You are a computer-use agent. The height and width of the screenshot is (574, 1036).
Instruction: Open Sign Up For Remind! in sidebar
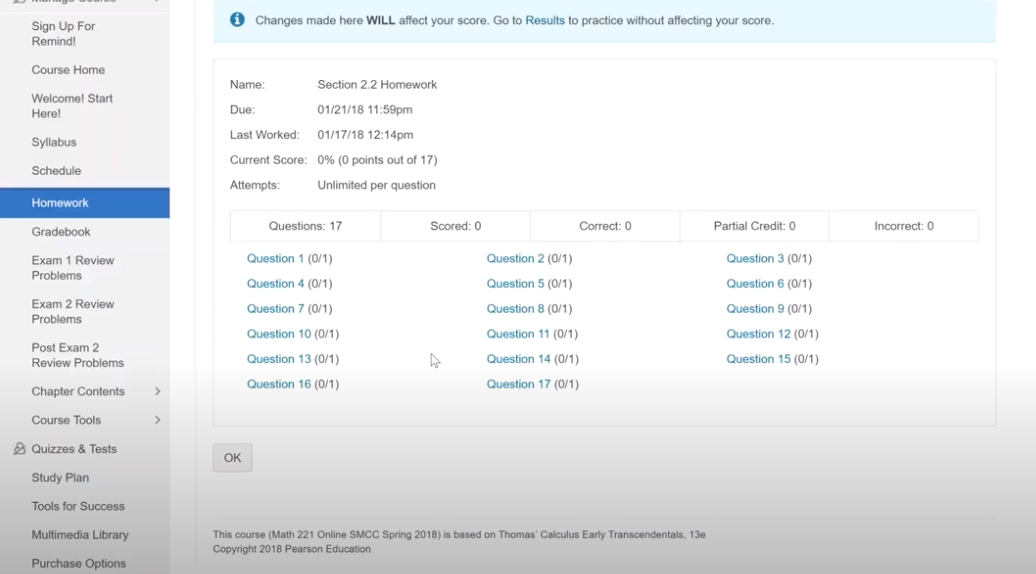pyautogui.click(x=63, y=34)
